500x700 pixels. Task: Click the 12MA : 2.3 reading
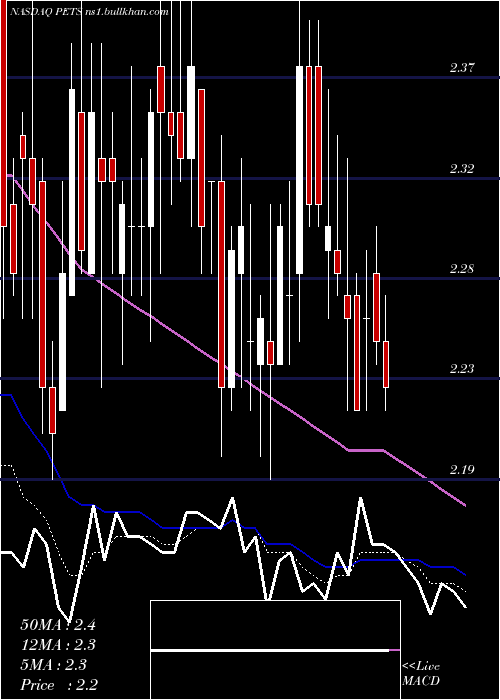[58, 645]
